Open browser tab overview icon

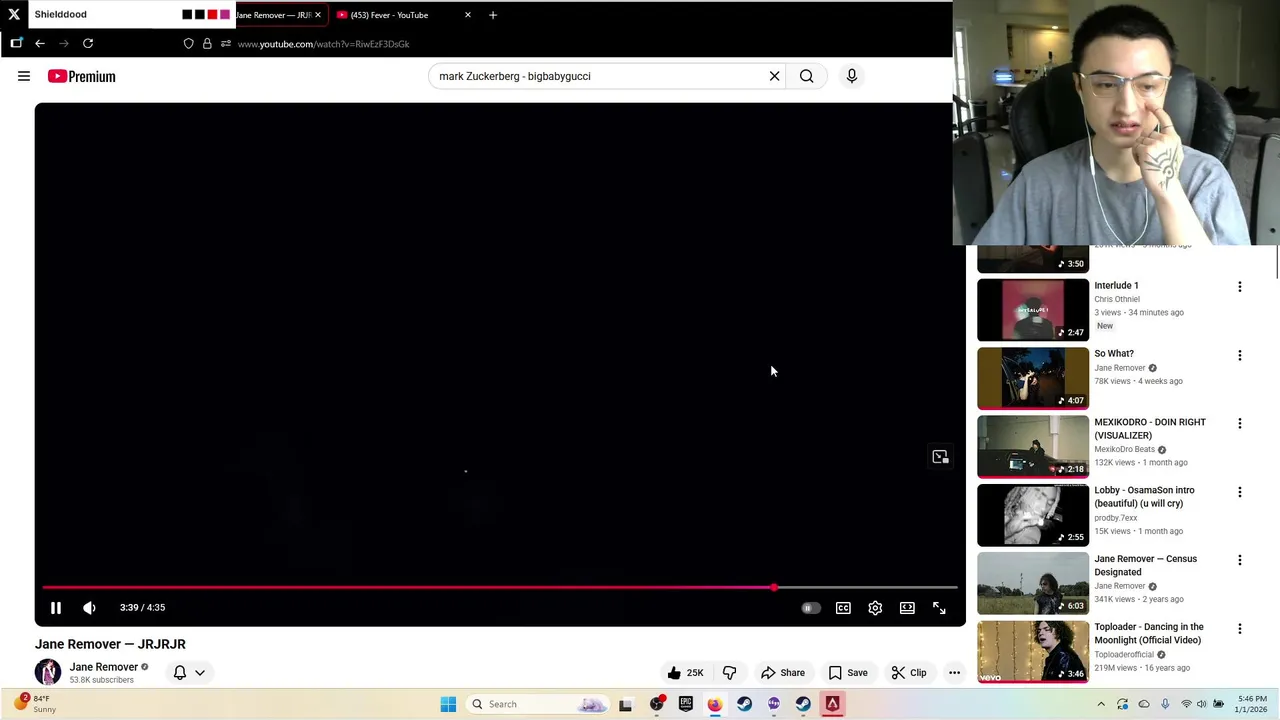pyautogui.click(x=16, y=44)
